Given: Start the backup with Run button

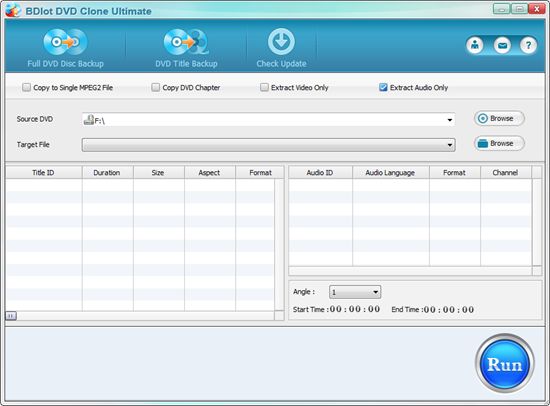Looking at the screenshot, I should click(504, 364).
